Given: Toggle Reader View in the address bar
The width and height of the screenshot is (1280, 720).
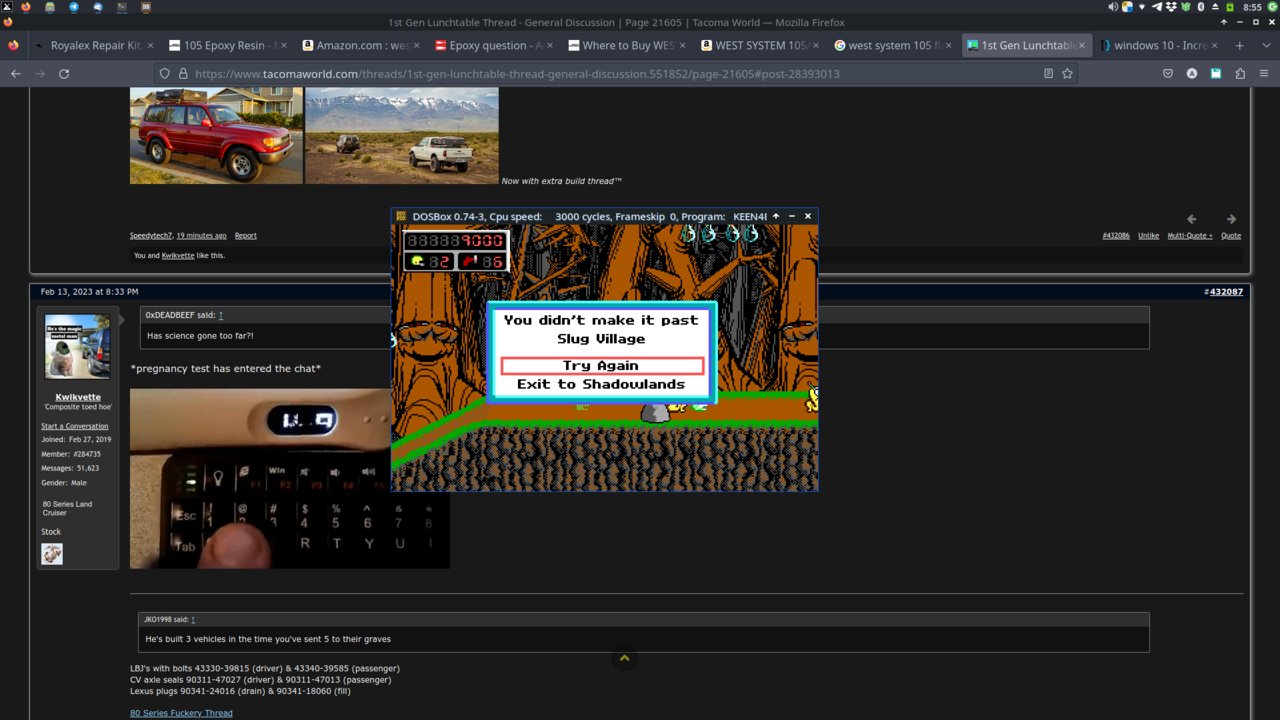Looking at the screenshot, I should [x=1048, y=74].
